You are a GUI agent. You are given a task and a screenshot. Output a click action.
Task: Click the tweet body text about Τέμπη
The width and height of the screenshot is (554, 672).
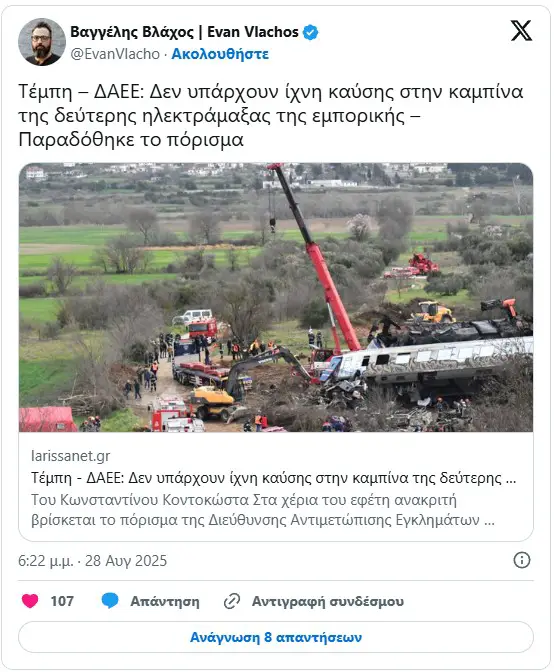click(x=271, y=116)
